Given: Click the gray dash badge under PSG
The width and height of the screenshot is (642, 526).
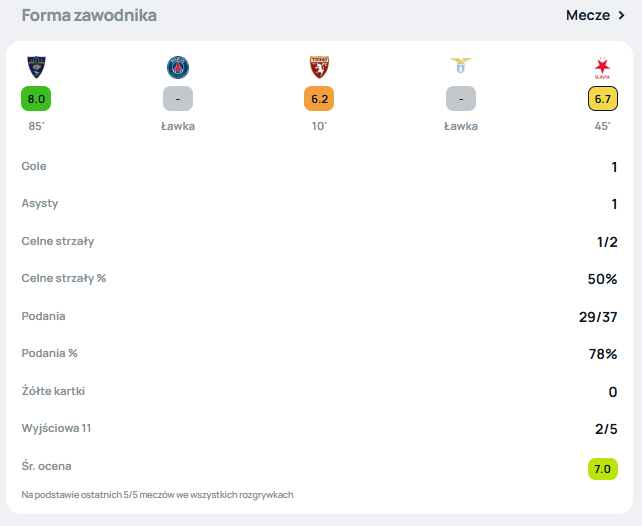Looking at the screenshot, I should [x=178, y=99].
